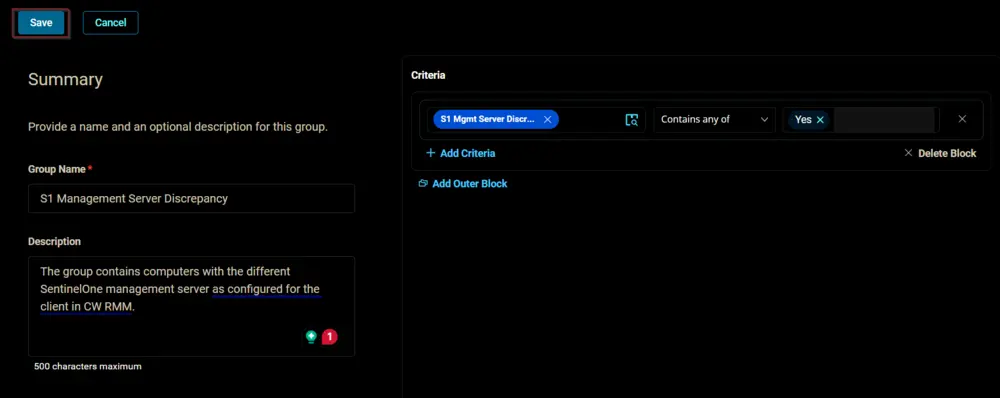
Task: Open the criteria field search lookup icon
Action: [631, 119]
